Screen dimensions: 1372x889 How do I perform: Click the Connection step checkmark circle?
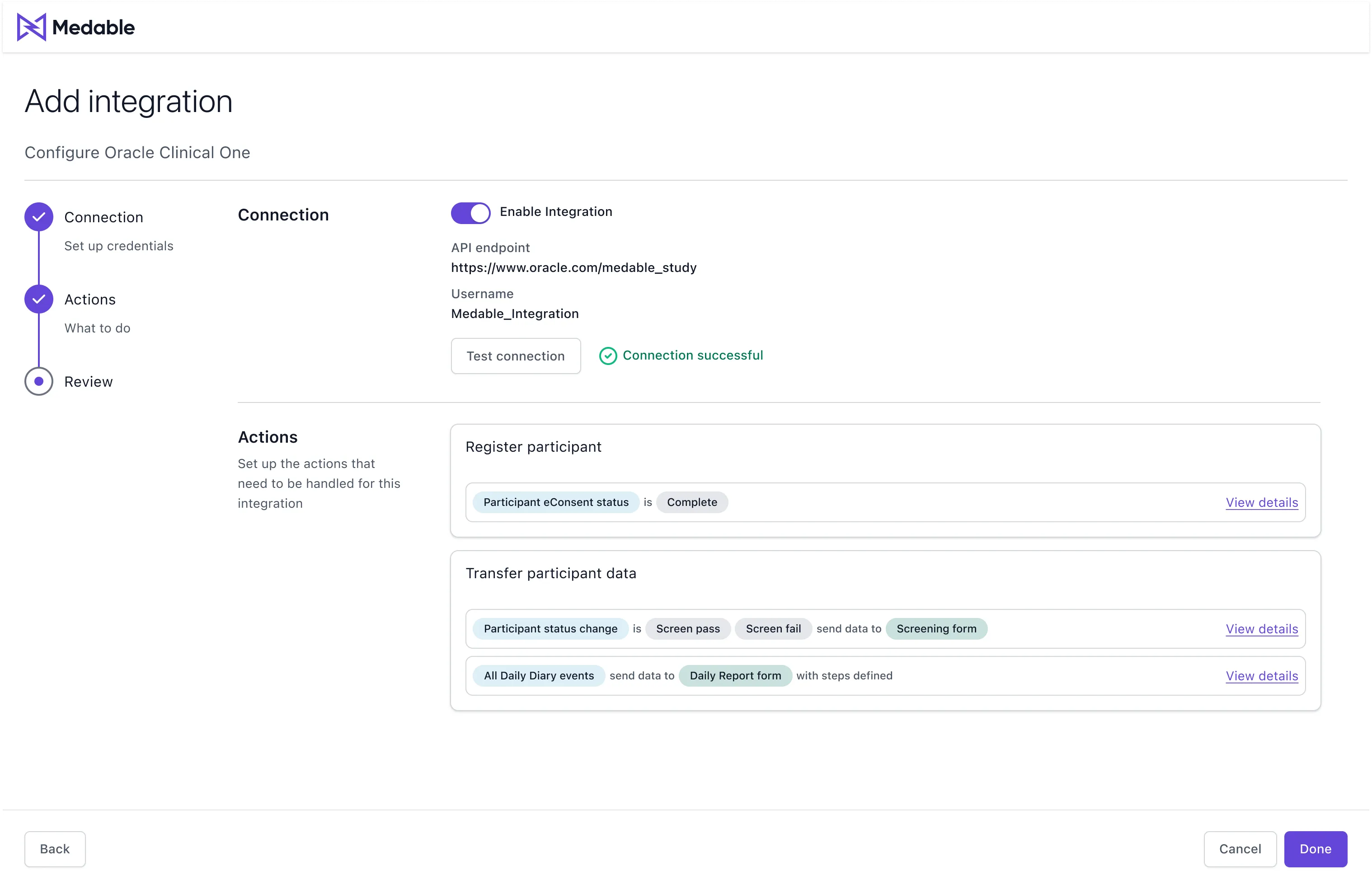click(x=38, y=217)
